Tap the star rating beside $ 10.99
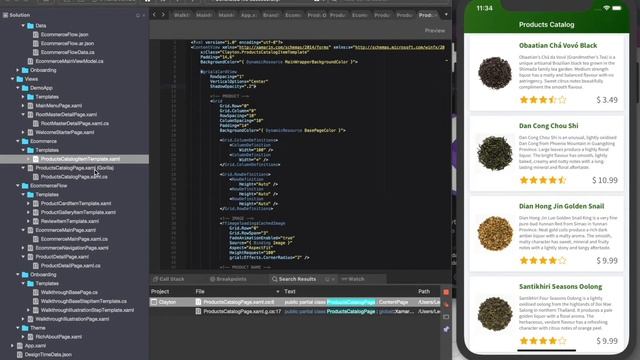This screenshot has width=640, height=360. 543,180
